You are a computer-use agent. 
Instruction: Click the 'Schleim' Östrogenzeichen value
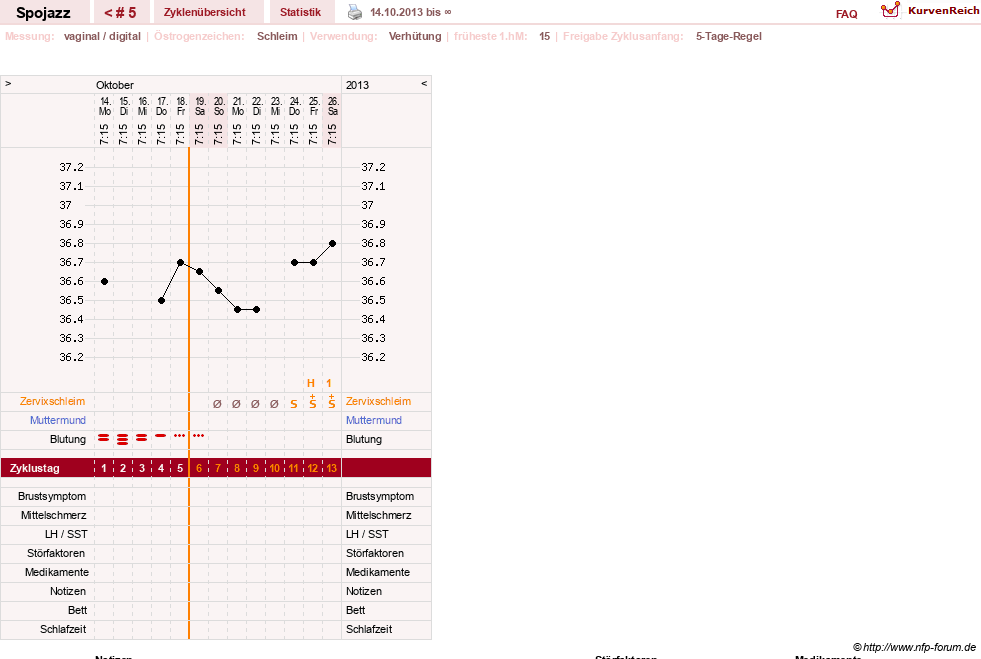[277, 36]
